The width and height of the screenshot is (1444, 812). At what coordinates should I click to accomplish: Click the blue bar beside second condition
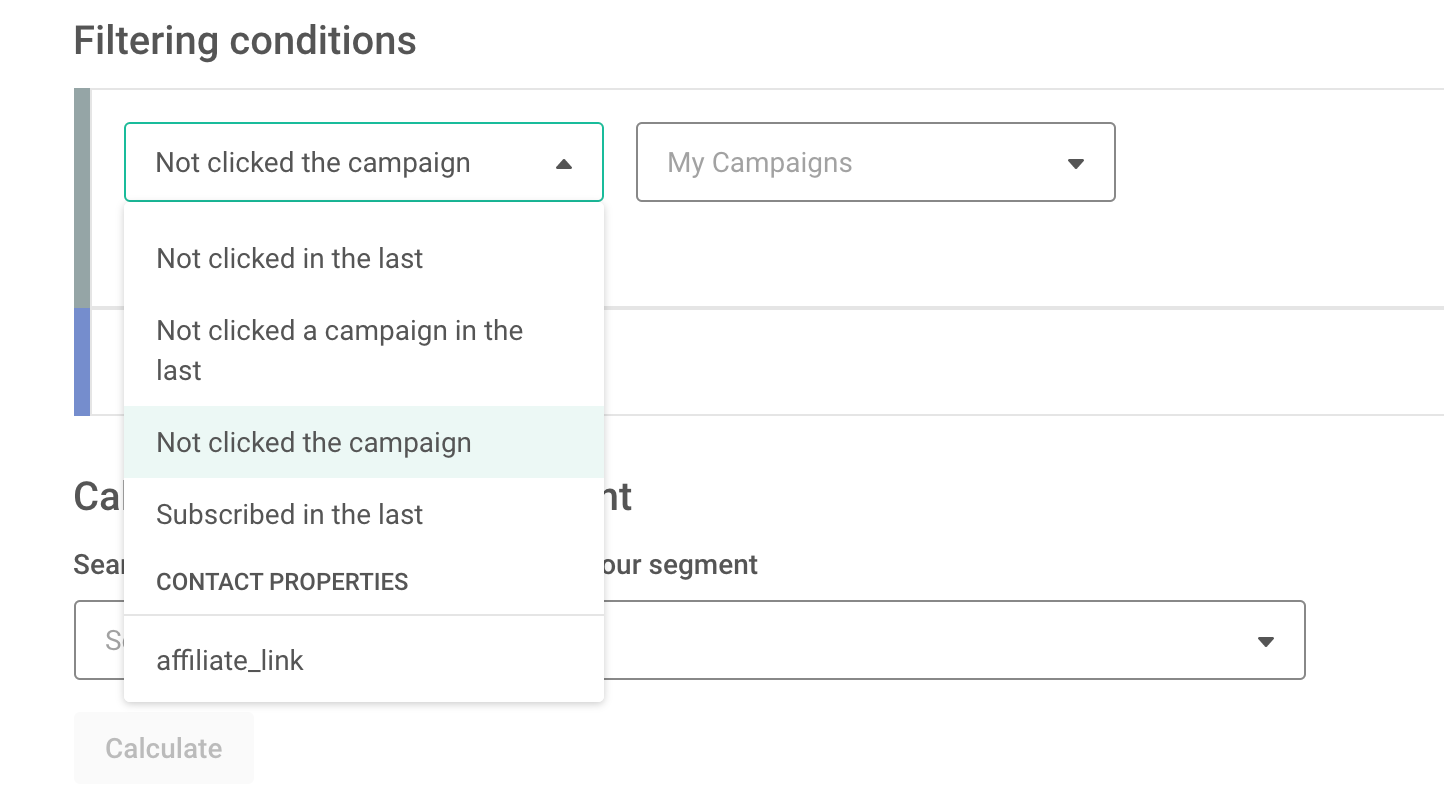tap(82, 362)
